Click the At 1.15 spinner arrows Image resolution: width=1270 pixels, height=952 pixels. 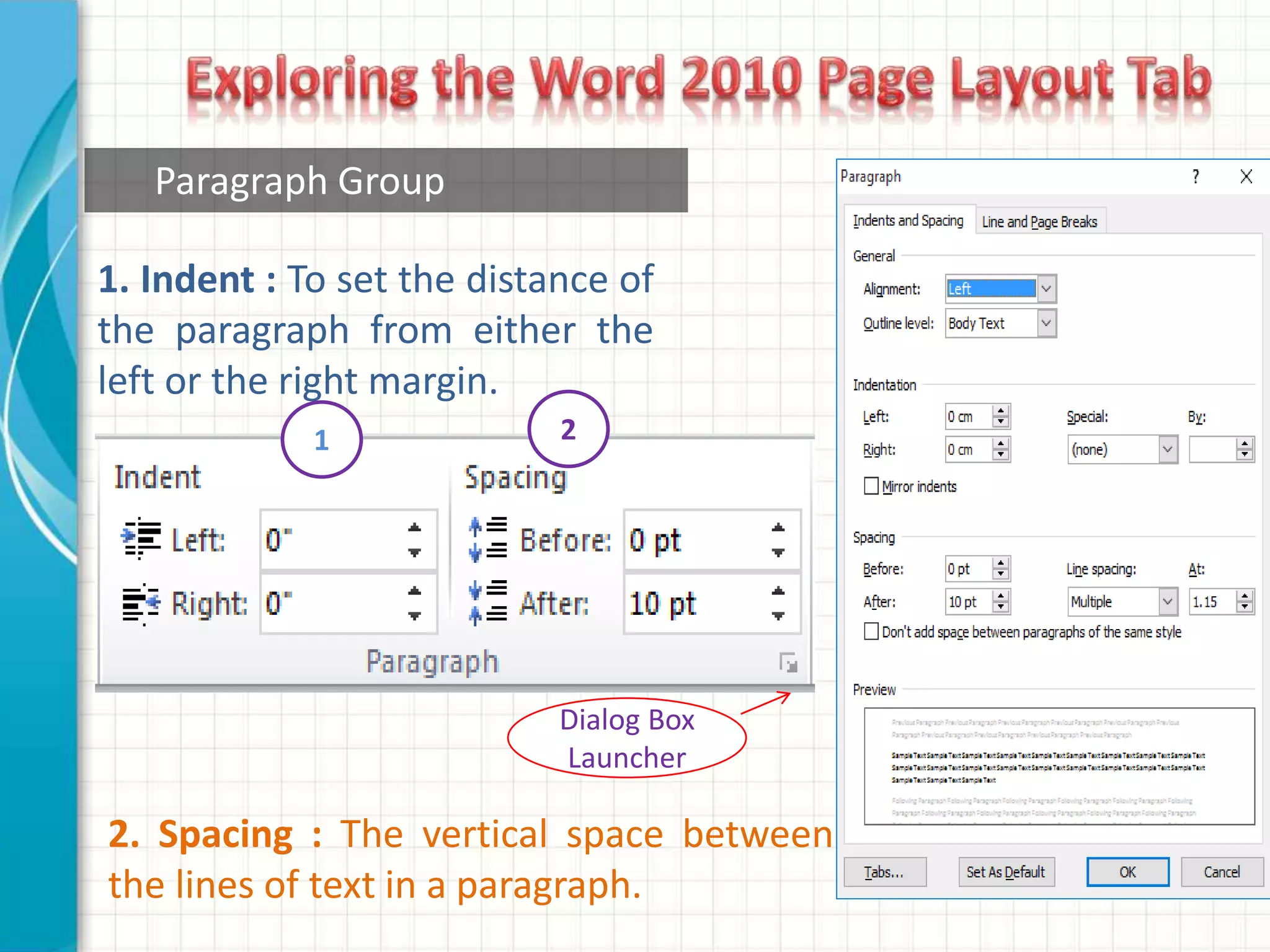click(x=1245, y=601)
